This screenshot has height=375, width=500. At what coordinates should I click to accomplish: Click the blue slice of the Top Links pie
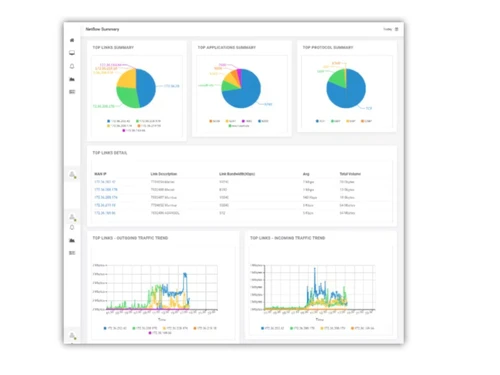147,87
